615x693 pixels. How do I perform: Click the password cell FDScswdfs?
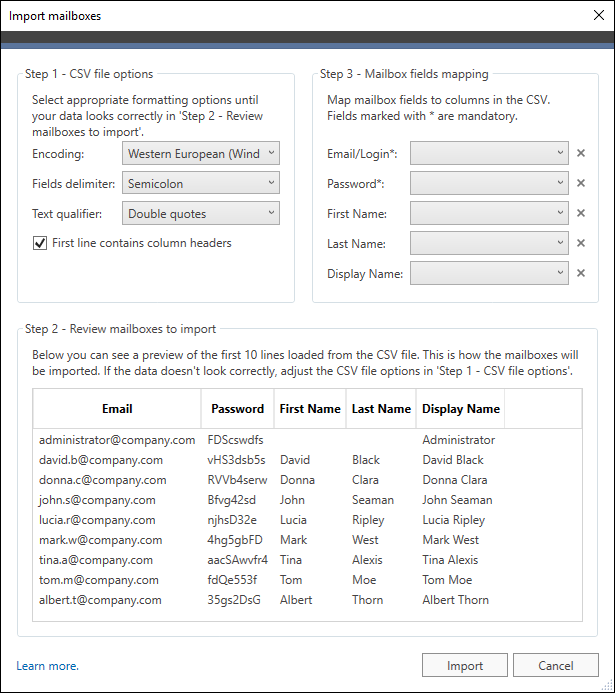235,440
